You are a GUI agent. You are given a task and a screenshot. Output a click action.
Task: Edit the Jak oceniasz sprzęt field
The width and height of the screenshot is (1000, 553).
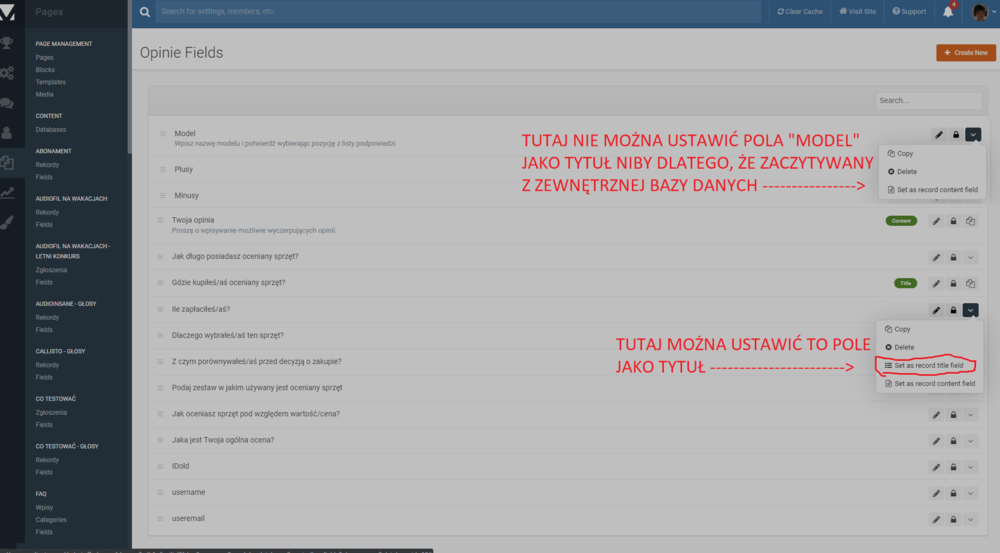point(936,415)
